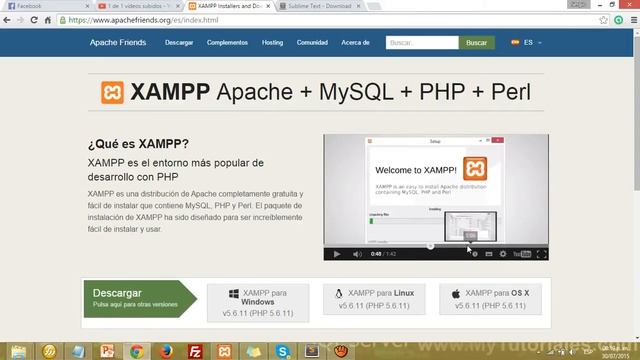The image size is (640, 360).
Task: Click the address bar URL
Action: pos(143,20)
